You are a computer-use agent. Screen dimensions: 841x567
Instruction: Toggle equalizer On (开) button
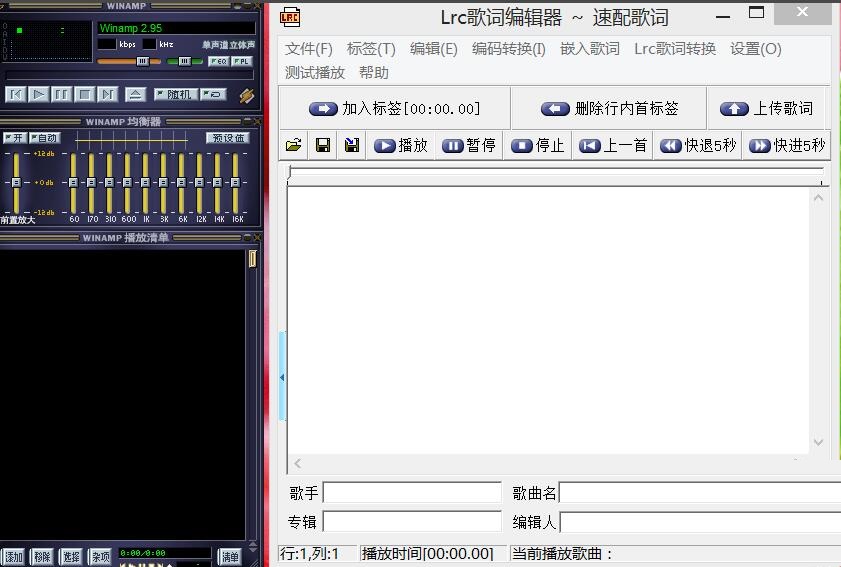pyautogui.click(x=15, y=138)
